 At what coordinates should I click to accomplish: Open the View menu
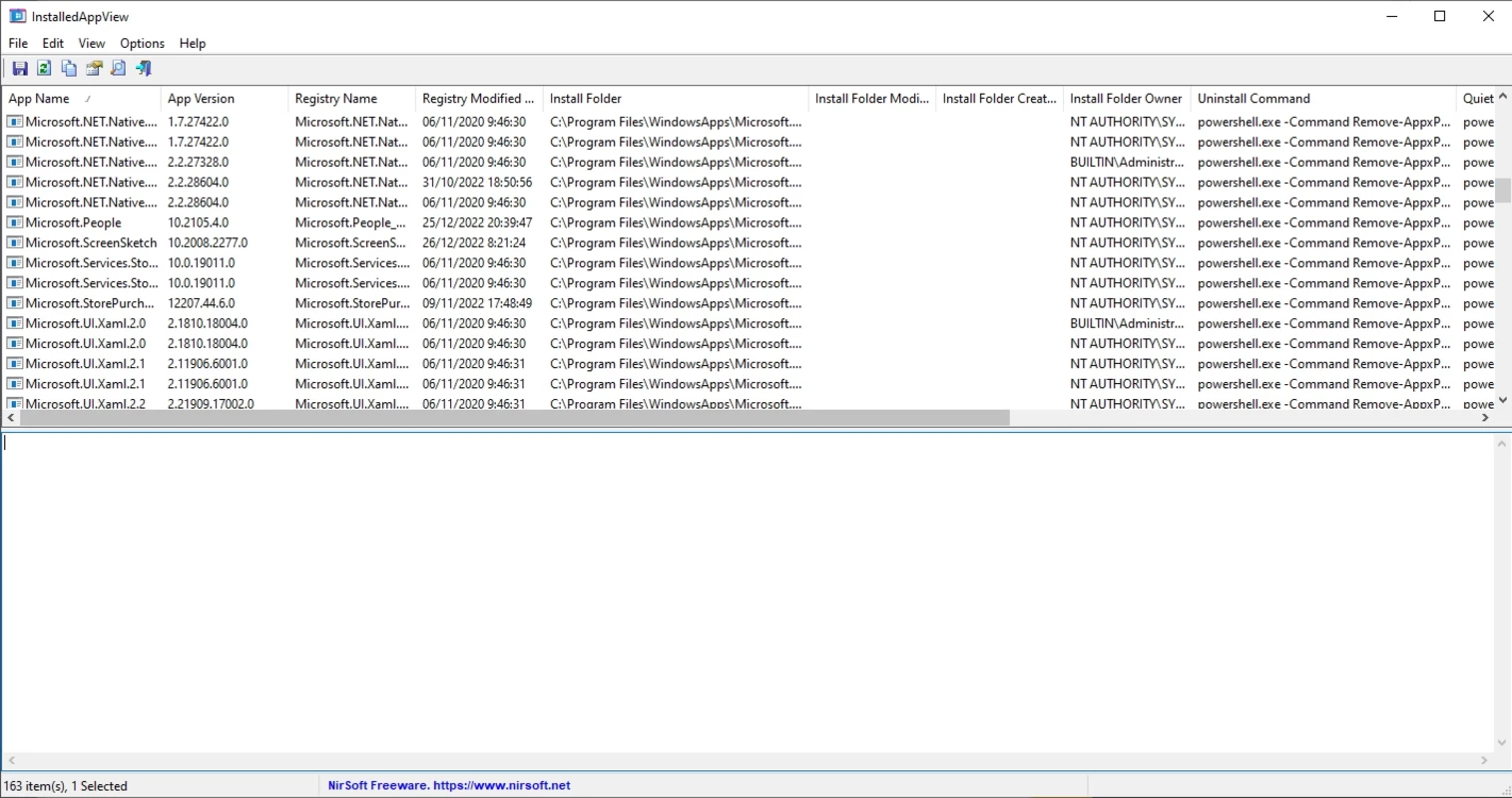pos(92,43)
